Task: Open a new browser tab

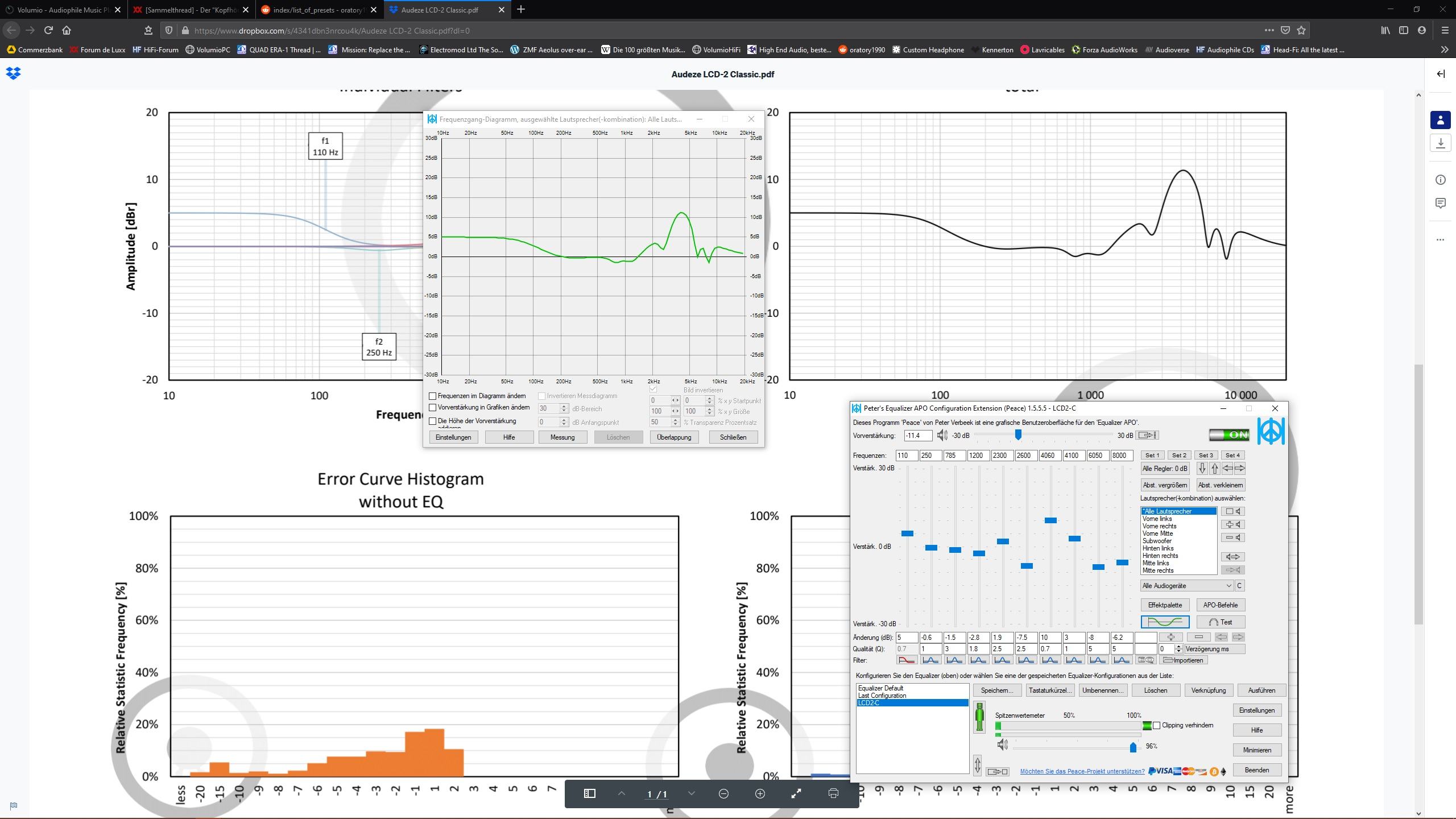Action: [x=521, y=10]
